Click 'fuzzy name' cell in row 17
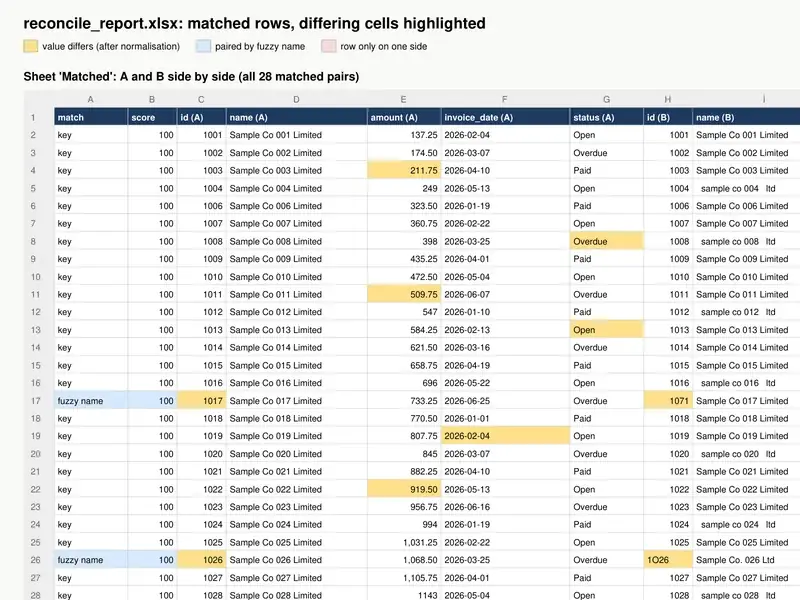 click(x=91, y=401)
